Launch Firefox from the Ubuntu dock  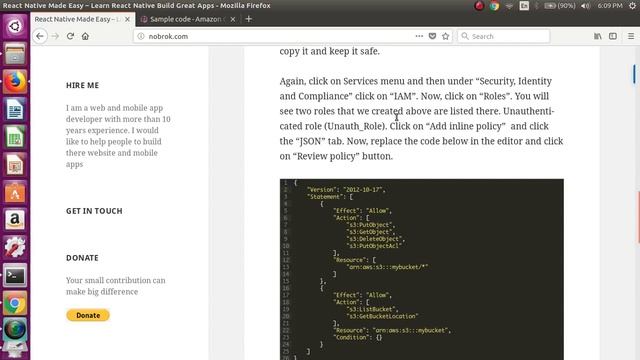15,82
